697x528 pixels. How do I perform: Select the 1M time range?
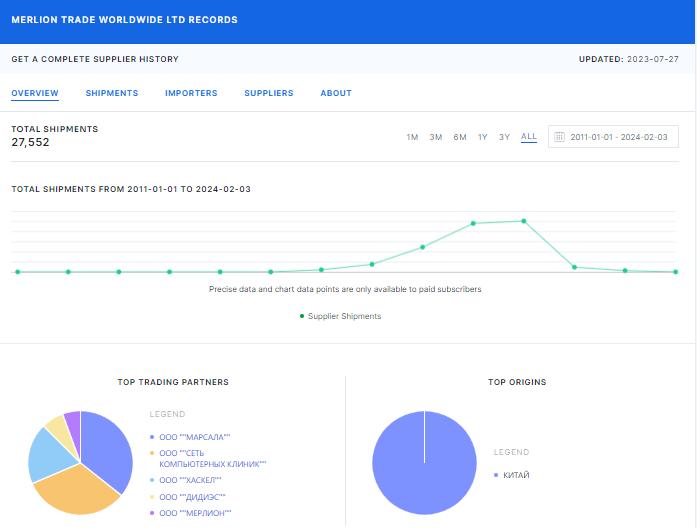412,137
